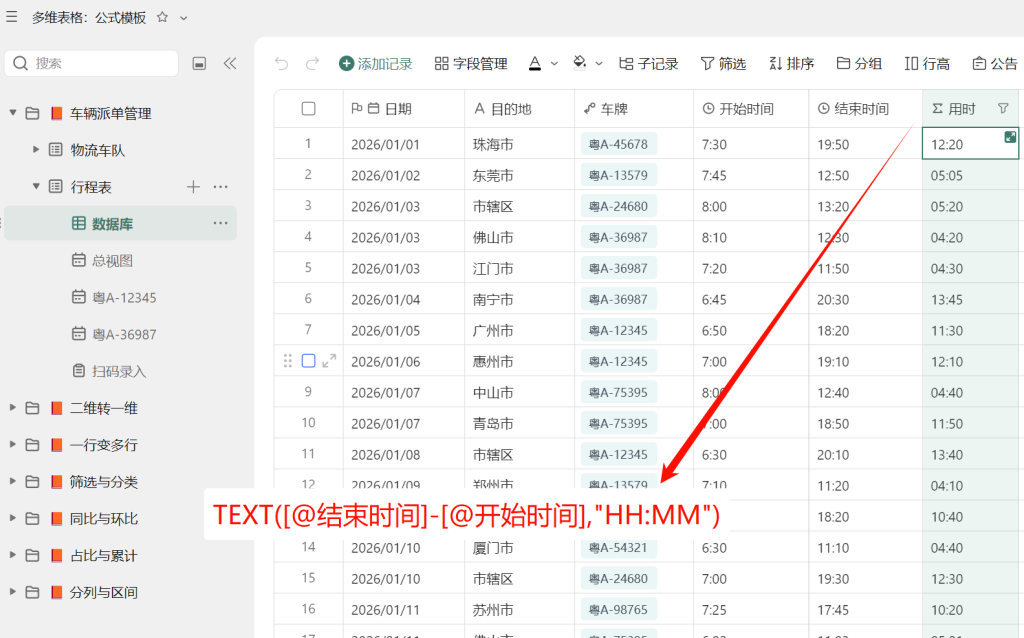1024x638 pixels.
Task: Expand the 分列与区间 folder
Action: [x=13, y=592]
